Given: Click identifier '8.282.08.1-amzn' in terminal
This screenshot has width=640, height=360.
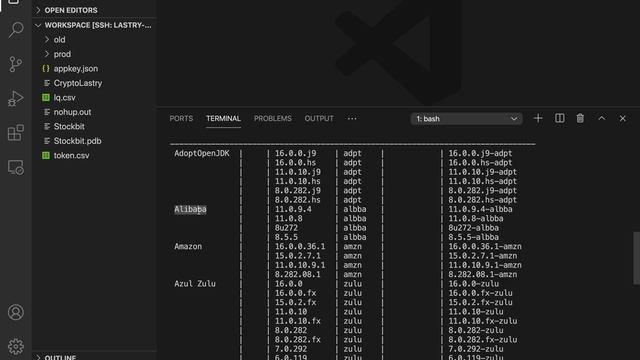Looking at the screenshot, I should (483, 274).
